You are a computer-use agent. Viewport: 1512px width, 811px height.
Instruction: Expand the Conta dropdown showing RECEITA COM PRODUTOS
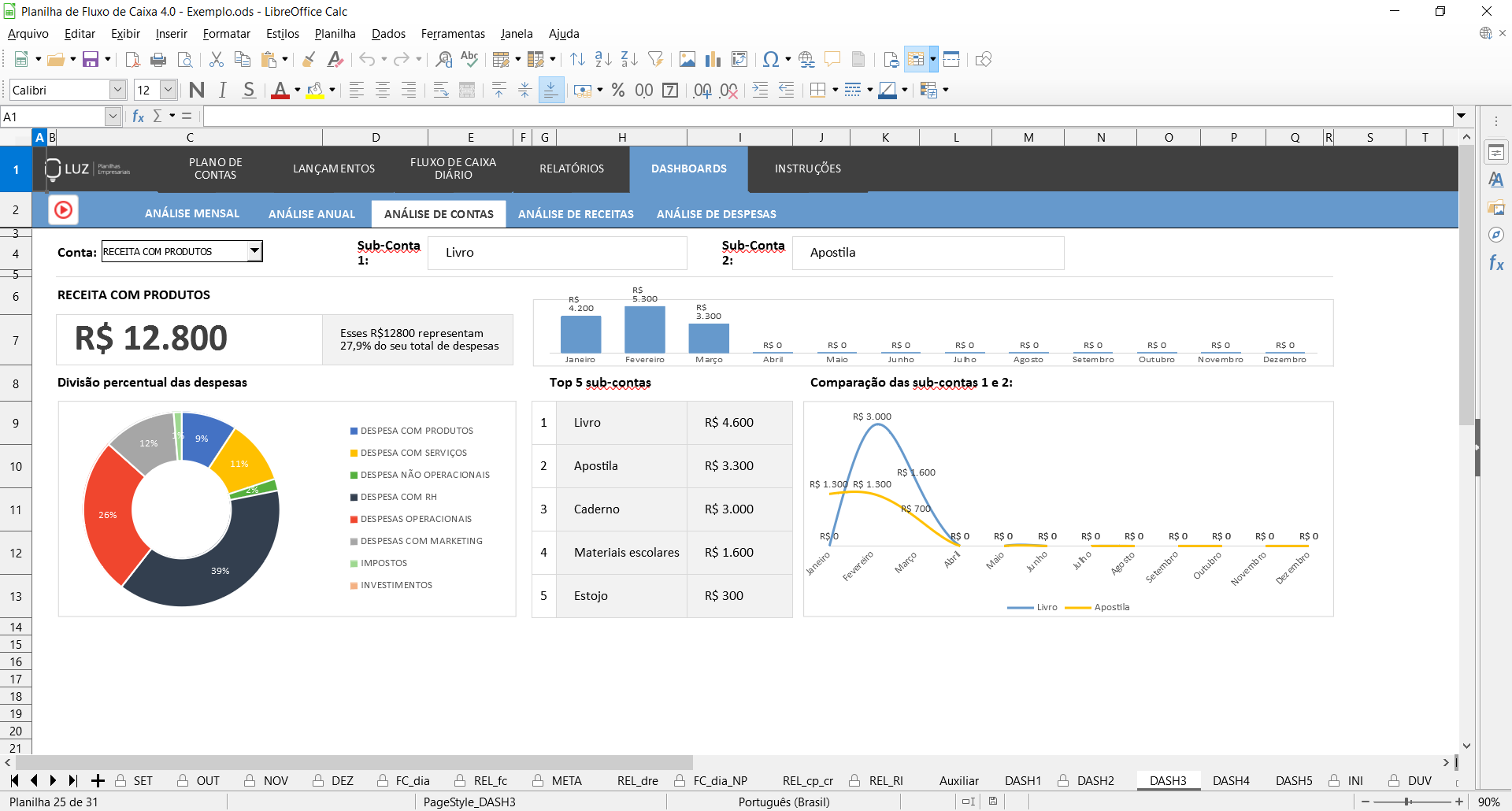[254, 252]
